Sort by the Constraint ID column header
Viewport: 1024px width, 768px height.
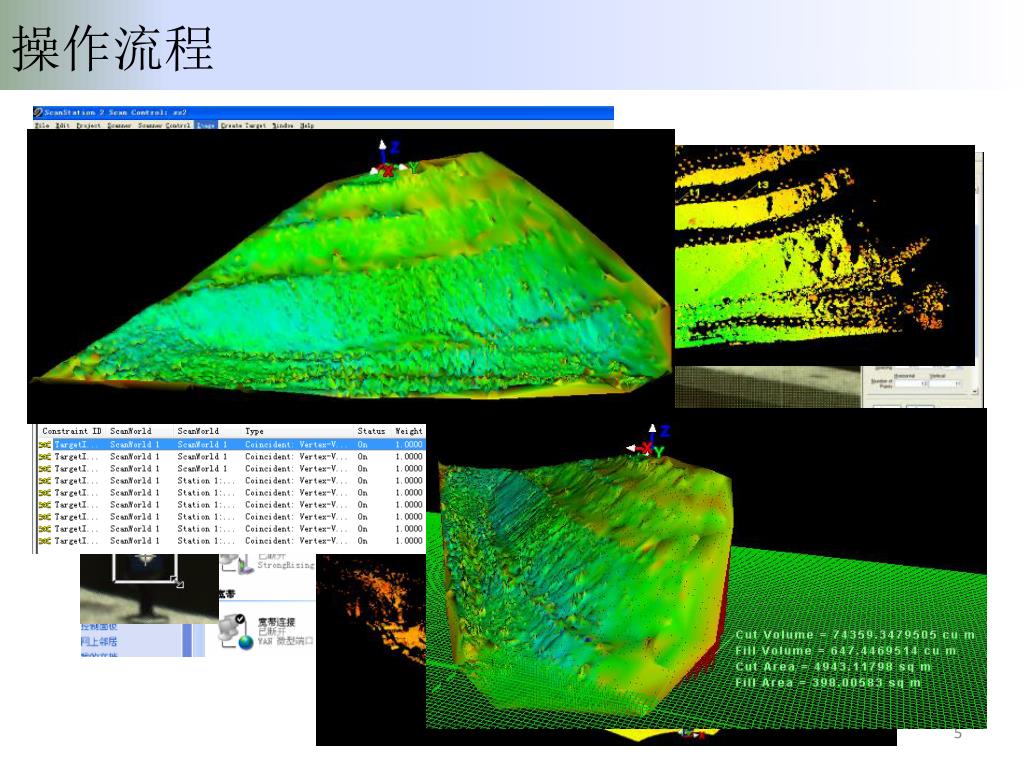[72, 431]
